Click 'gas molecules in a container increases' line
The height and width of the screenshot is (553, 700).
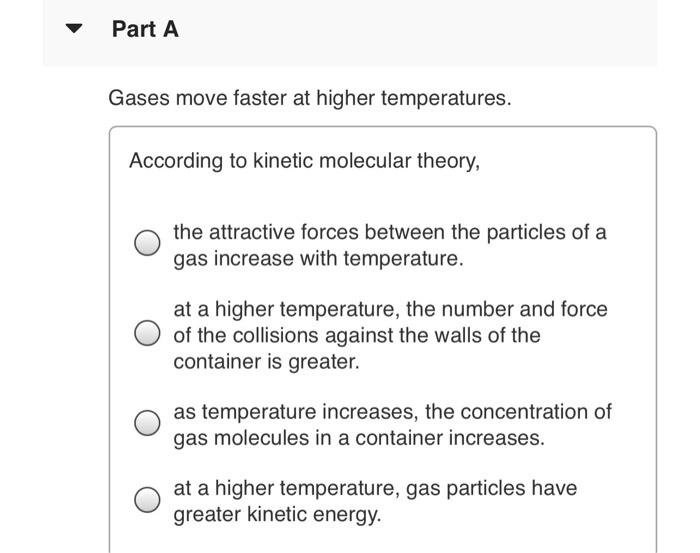359,438
